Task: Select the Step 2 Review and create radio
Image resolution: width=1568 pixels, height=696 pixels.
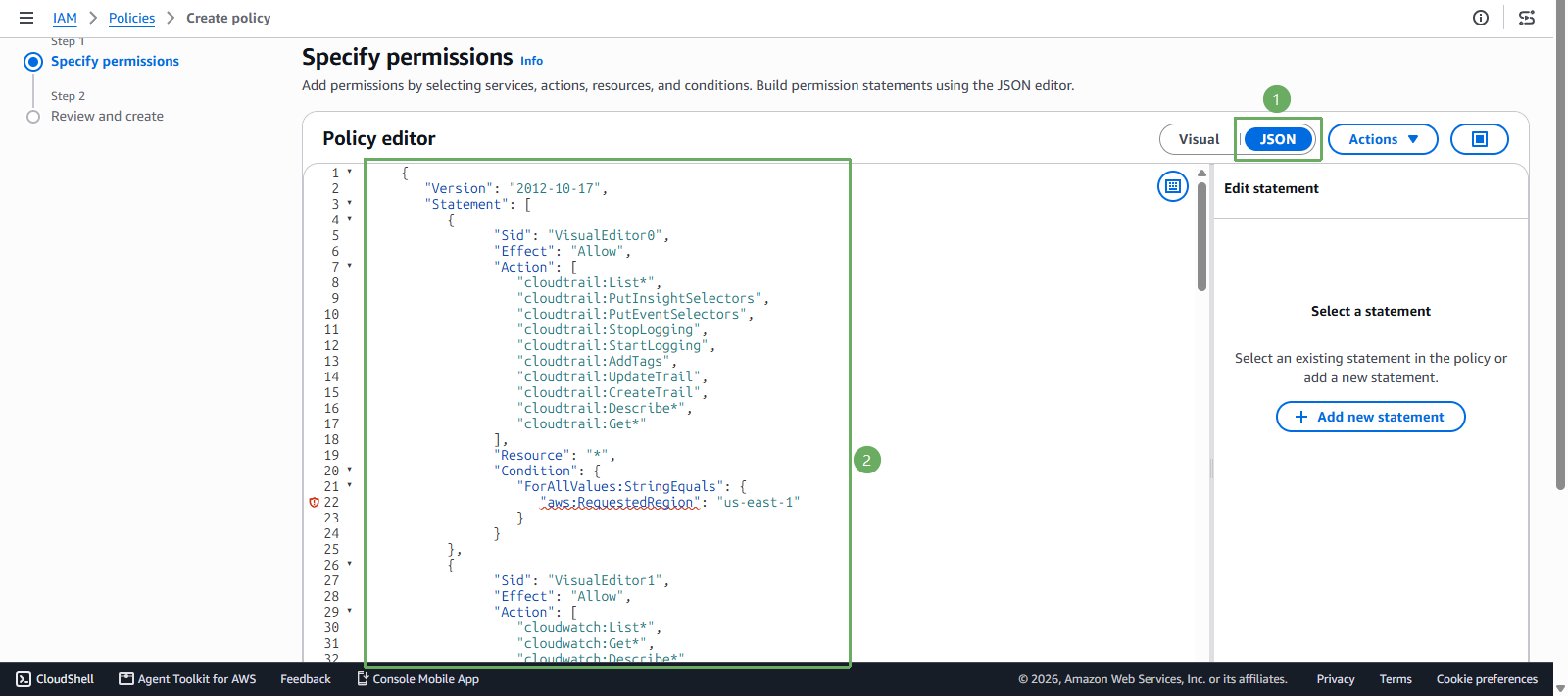Action: click(33, 117)
